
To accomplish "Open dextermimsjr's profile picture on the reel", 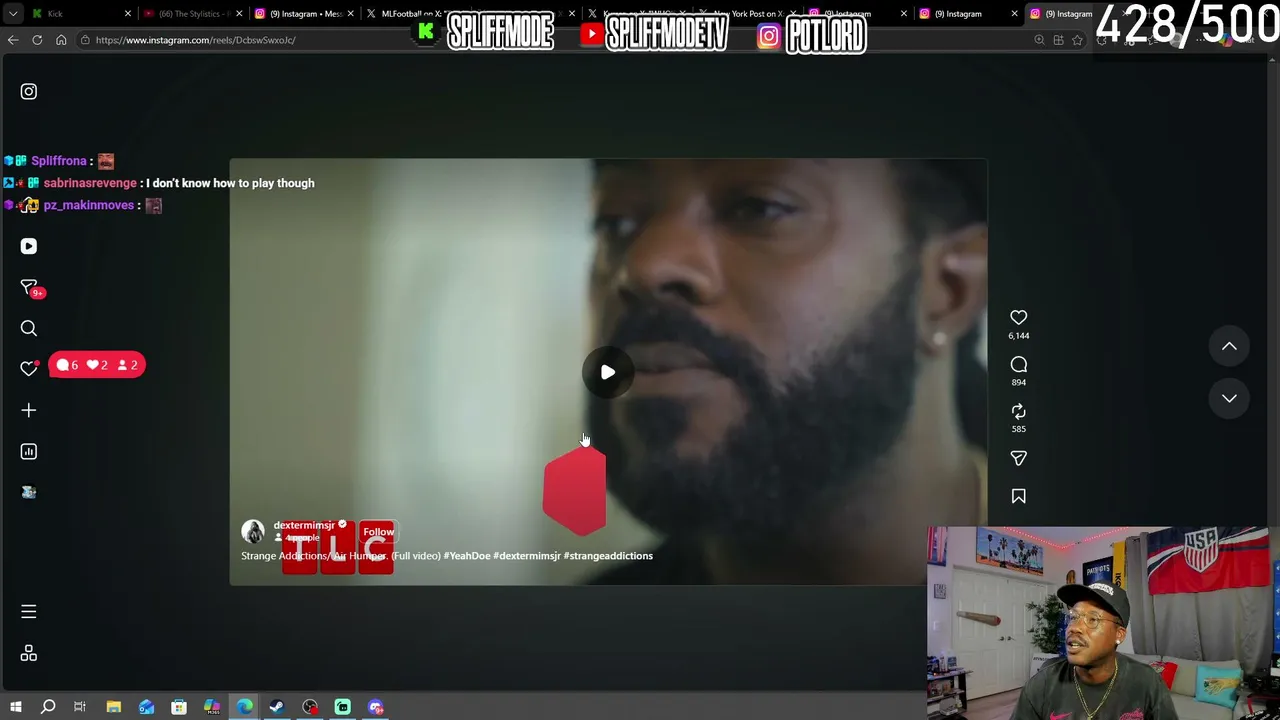I will [x=253, y=531].
